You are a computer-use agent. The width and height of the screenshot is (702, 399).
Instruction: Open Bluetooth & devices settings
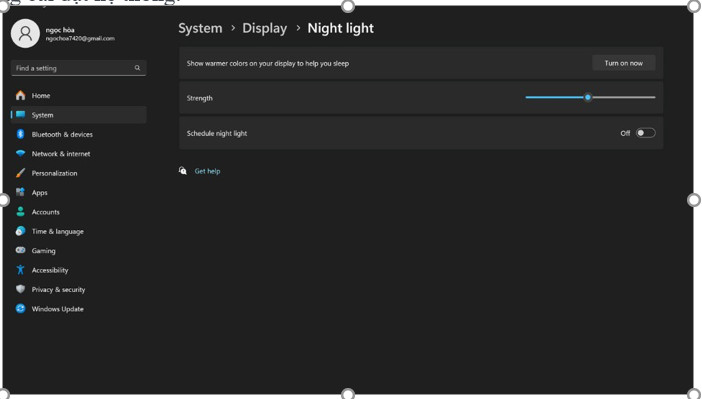[78, 134]
